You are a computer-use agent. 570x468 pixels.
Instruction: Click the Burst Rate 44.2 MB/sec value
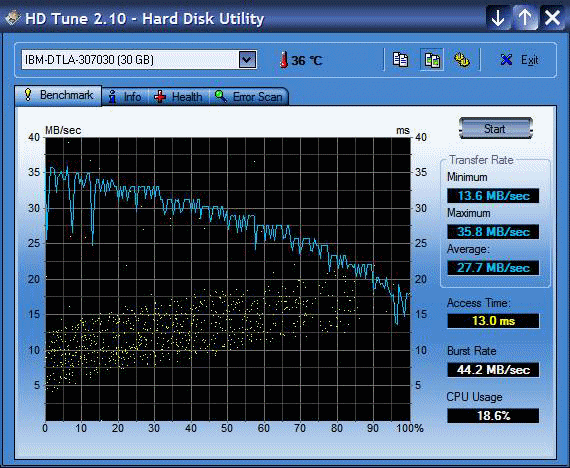[493, 369]
